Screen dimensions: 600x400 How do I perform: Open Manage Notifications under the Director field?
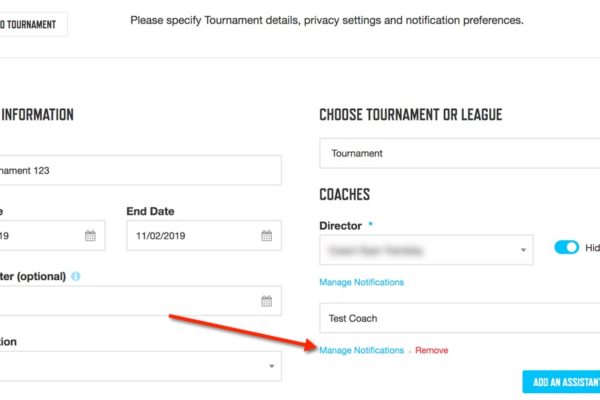coord(361,282)
